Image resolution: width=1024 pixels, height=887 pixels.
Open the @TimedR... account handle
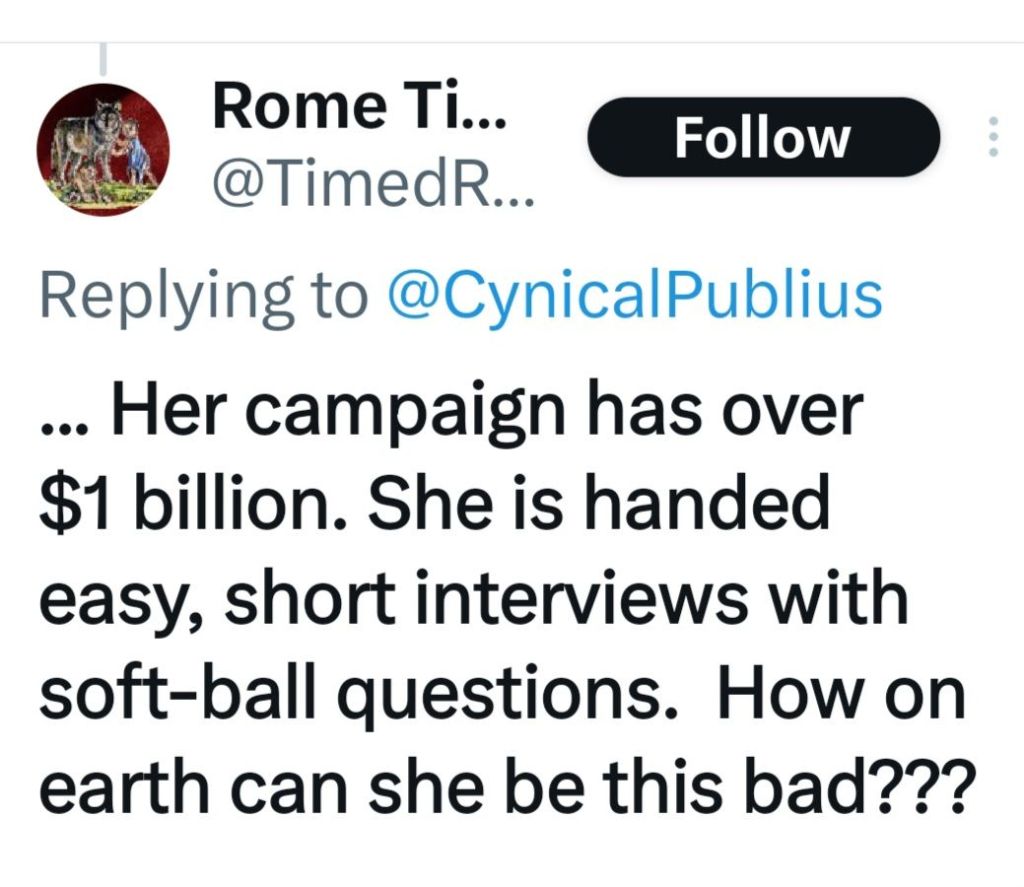tap(372, 183)
